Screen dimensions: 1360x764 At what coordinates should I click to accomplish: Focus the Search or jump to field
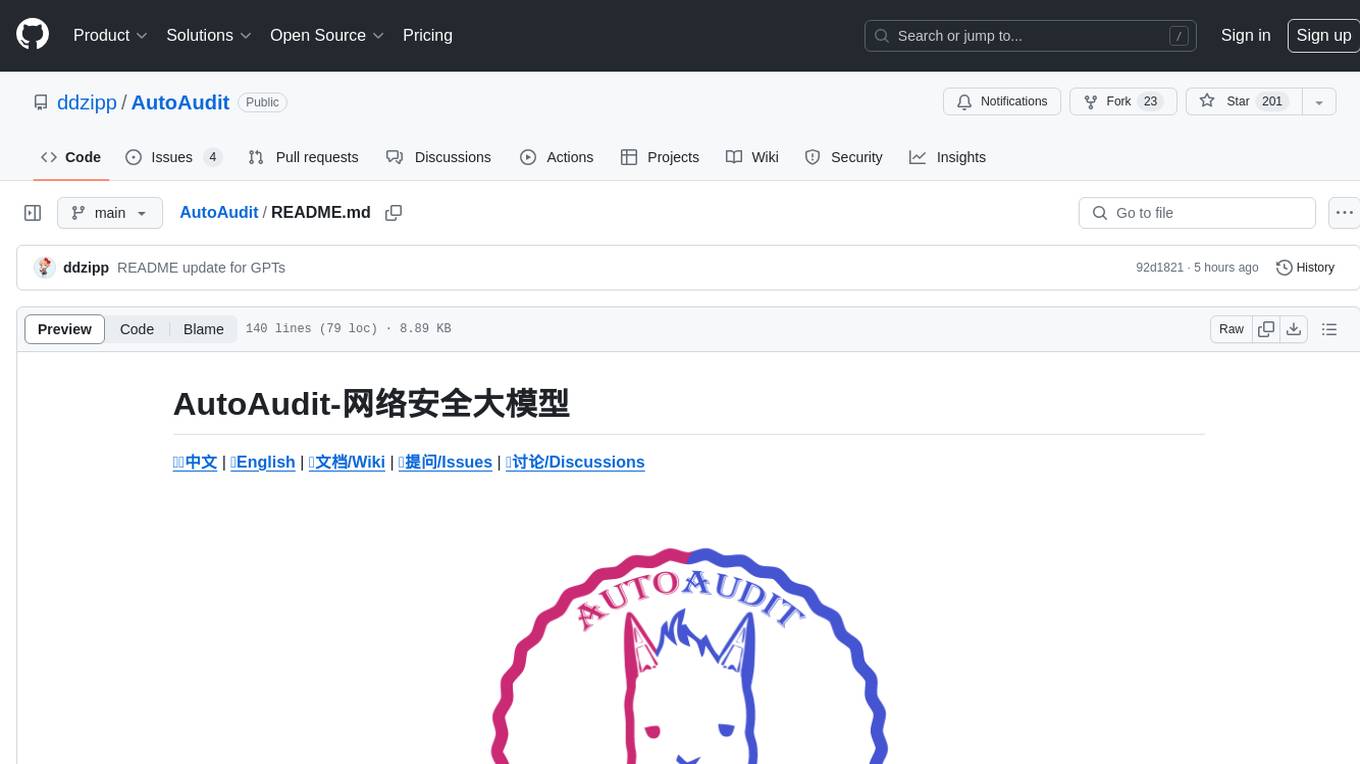pos(1032,36)
